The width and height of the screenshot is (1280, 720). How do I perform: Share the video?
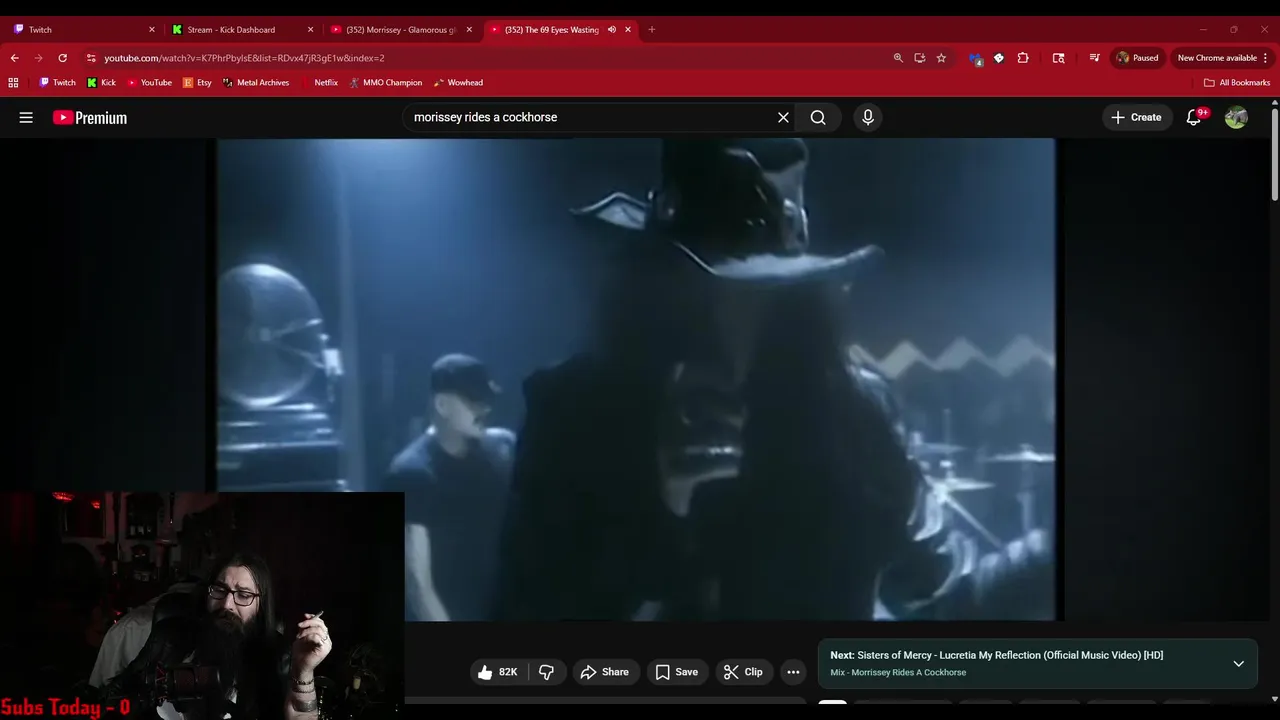[x=604, y=672]
